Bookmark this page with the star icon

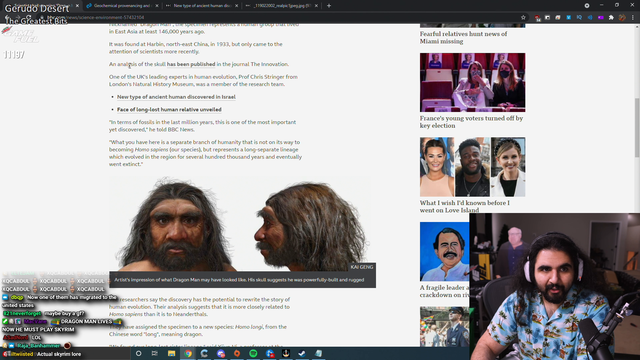point(523,18)
